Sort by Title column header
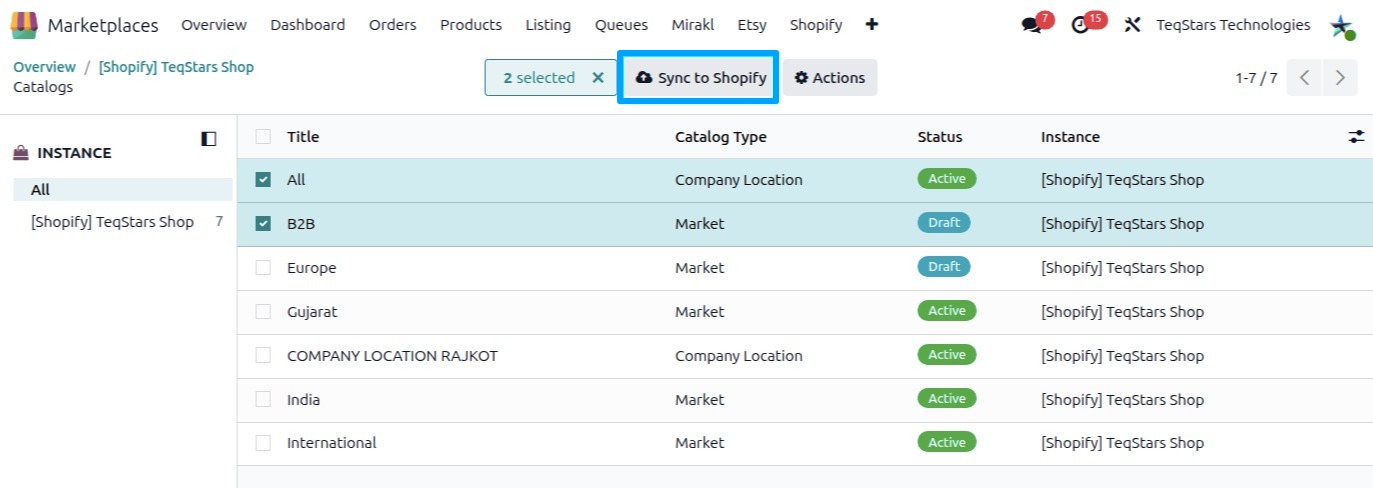The width and height of the screenshot is (1373, 488). tap(303, 137)
